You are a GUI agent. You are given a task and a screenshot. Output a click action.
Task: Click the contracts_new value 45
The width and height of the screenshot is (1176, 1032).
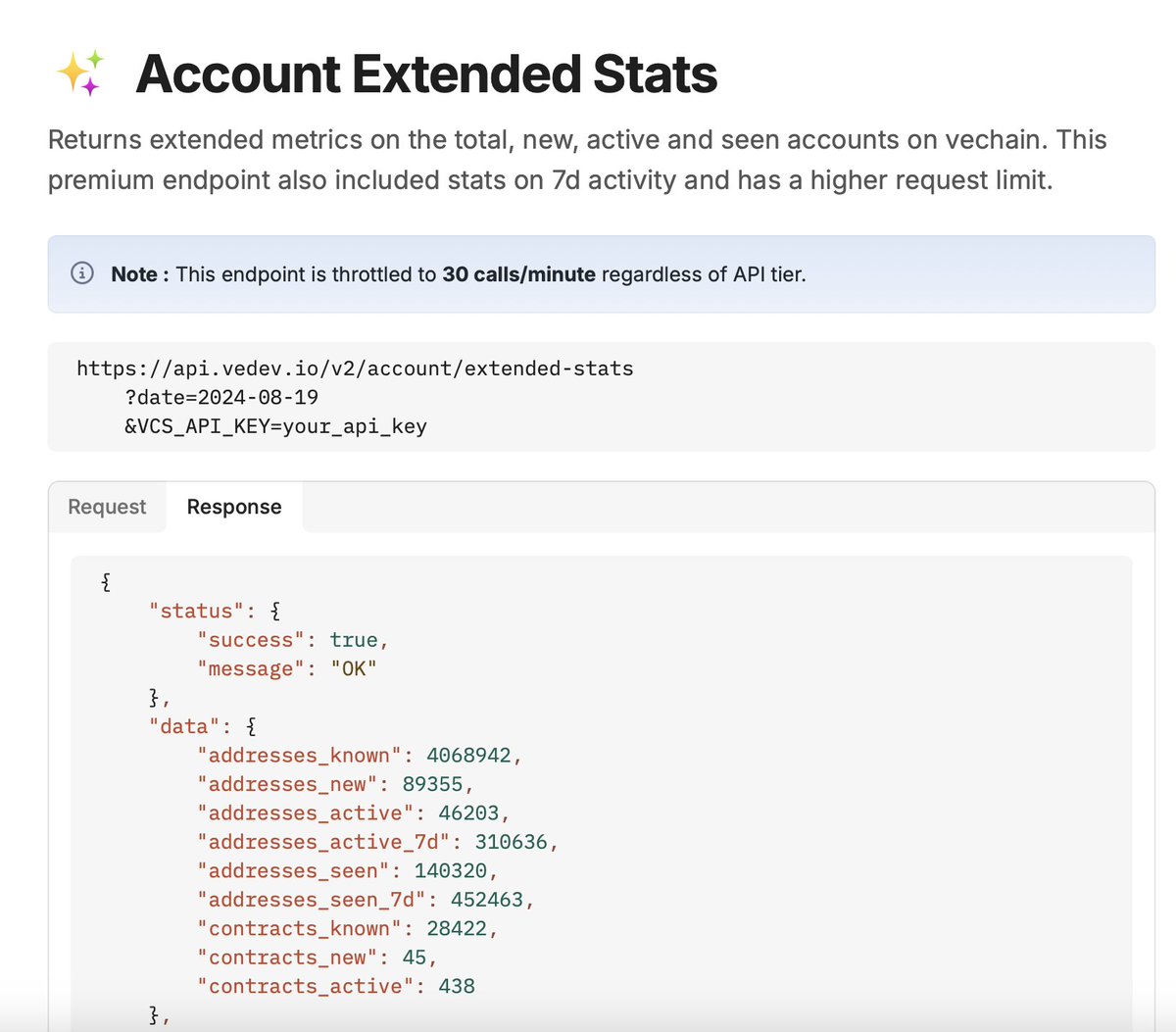(x=414, y=958)
